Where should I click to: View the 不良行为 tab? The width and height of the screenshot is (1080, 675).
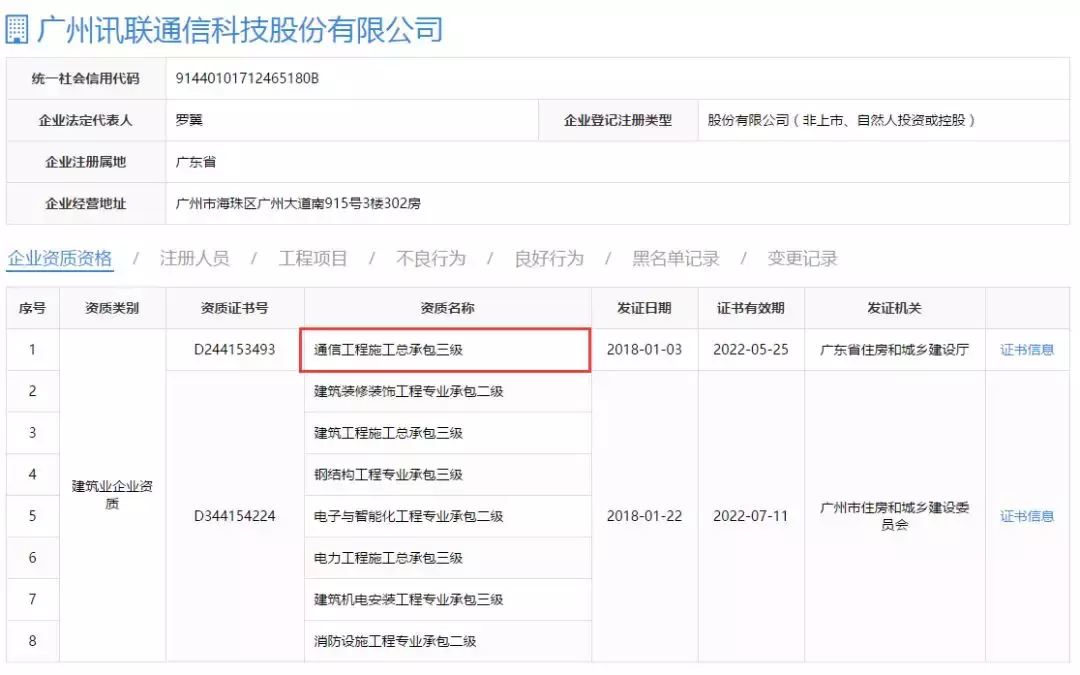click(x=430, y=259)
